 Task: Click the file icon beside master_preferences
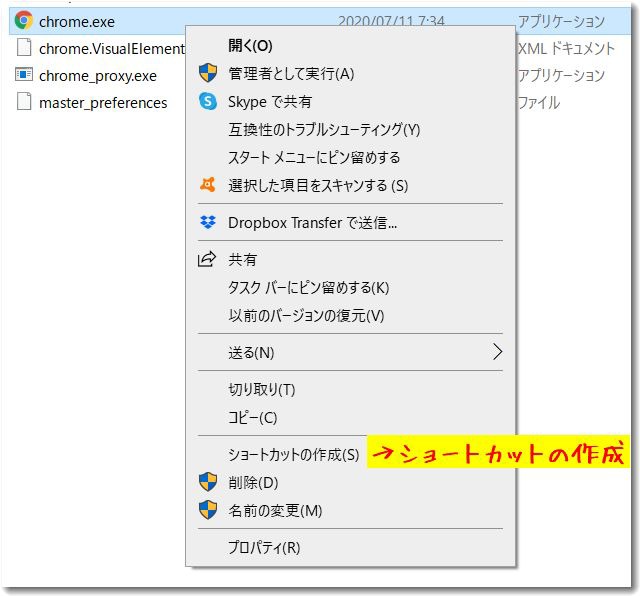point(24,101)
